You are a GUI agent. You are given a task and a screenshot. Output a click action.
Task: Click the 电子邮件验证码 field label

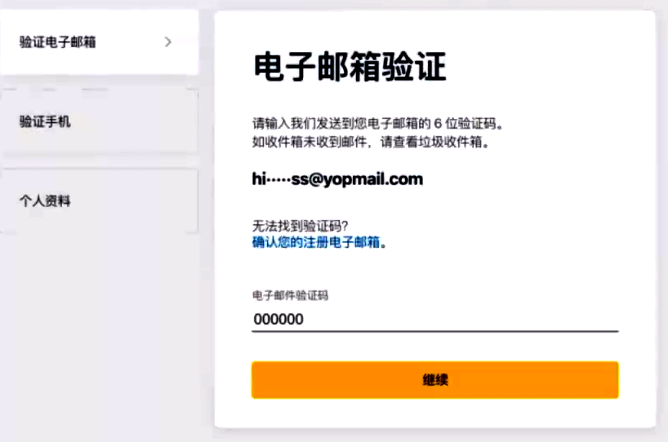(290, 295)
